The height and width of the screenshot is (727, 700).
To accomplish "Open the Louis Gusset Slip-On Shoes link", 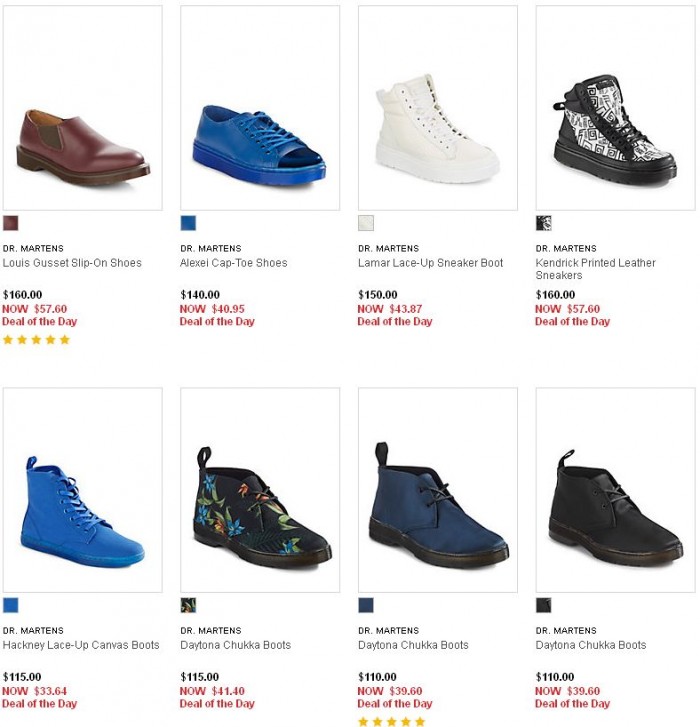I will coord(72,263).
